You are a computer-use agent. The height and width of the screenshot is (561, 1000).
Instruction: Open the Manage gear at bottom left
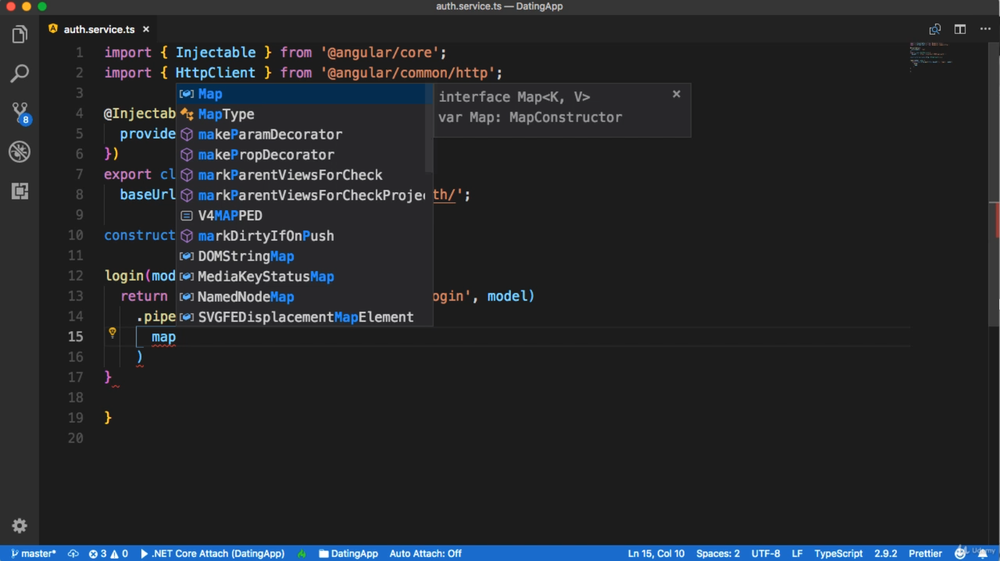pos(20,526)
